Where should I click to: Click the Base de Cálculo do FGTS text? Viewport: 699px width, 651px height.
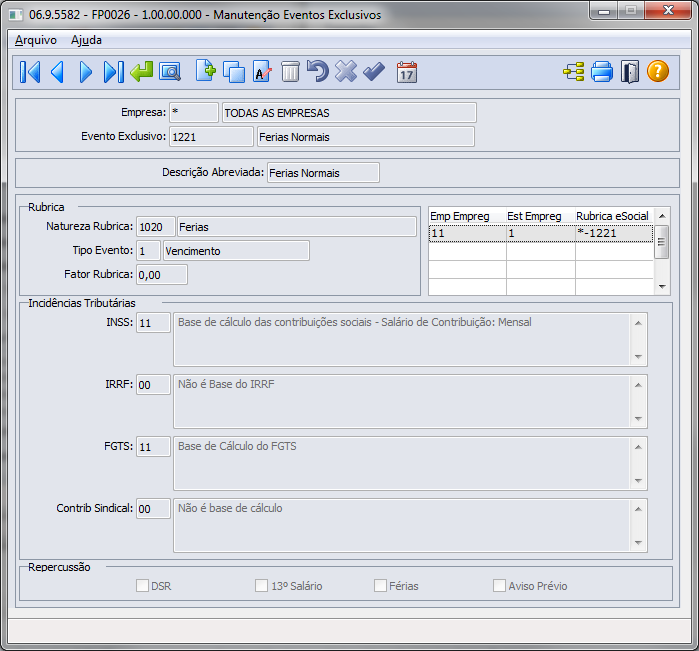[x=237, y=446]
